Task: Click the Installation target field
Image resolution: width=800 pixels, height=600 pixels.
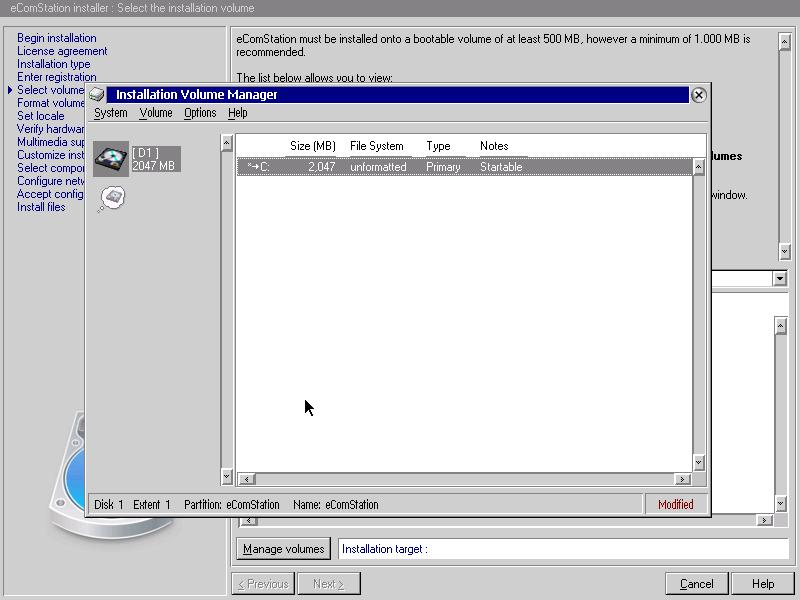Action: click(x=563, y=549)
